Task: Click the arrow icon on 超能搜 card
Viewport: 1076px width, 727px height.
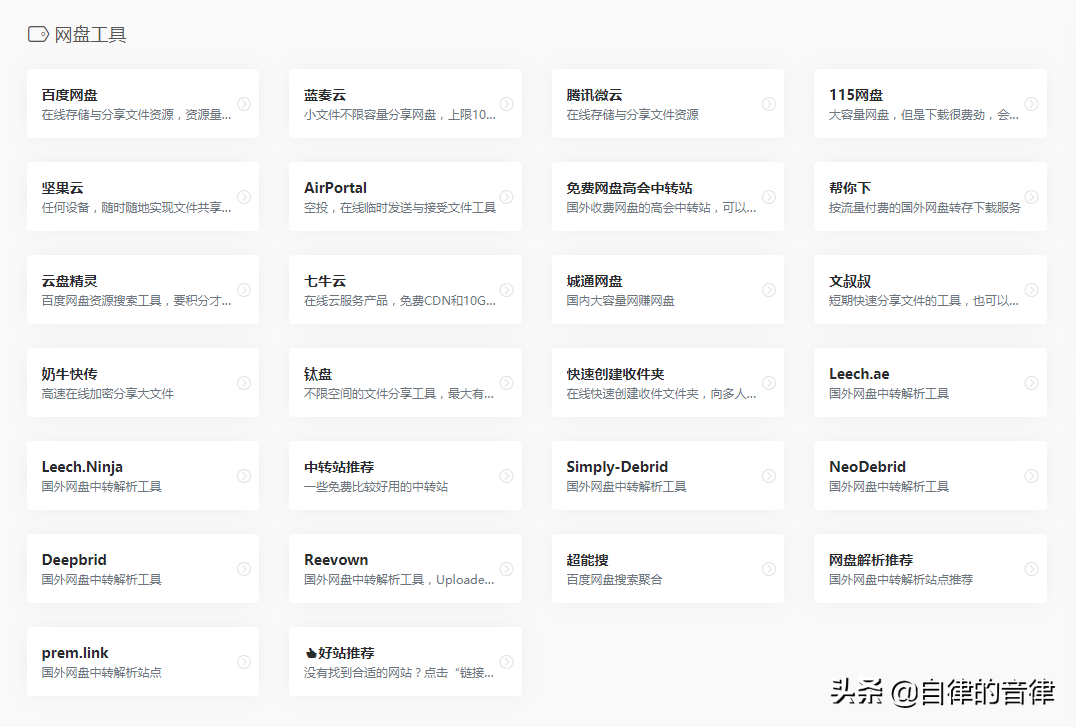Action: pyautogui.click(x=769, y=569)
